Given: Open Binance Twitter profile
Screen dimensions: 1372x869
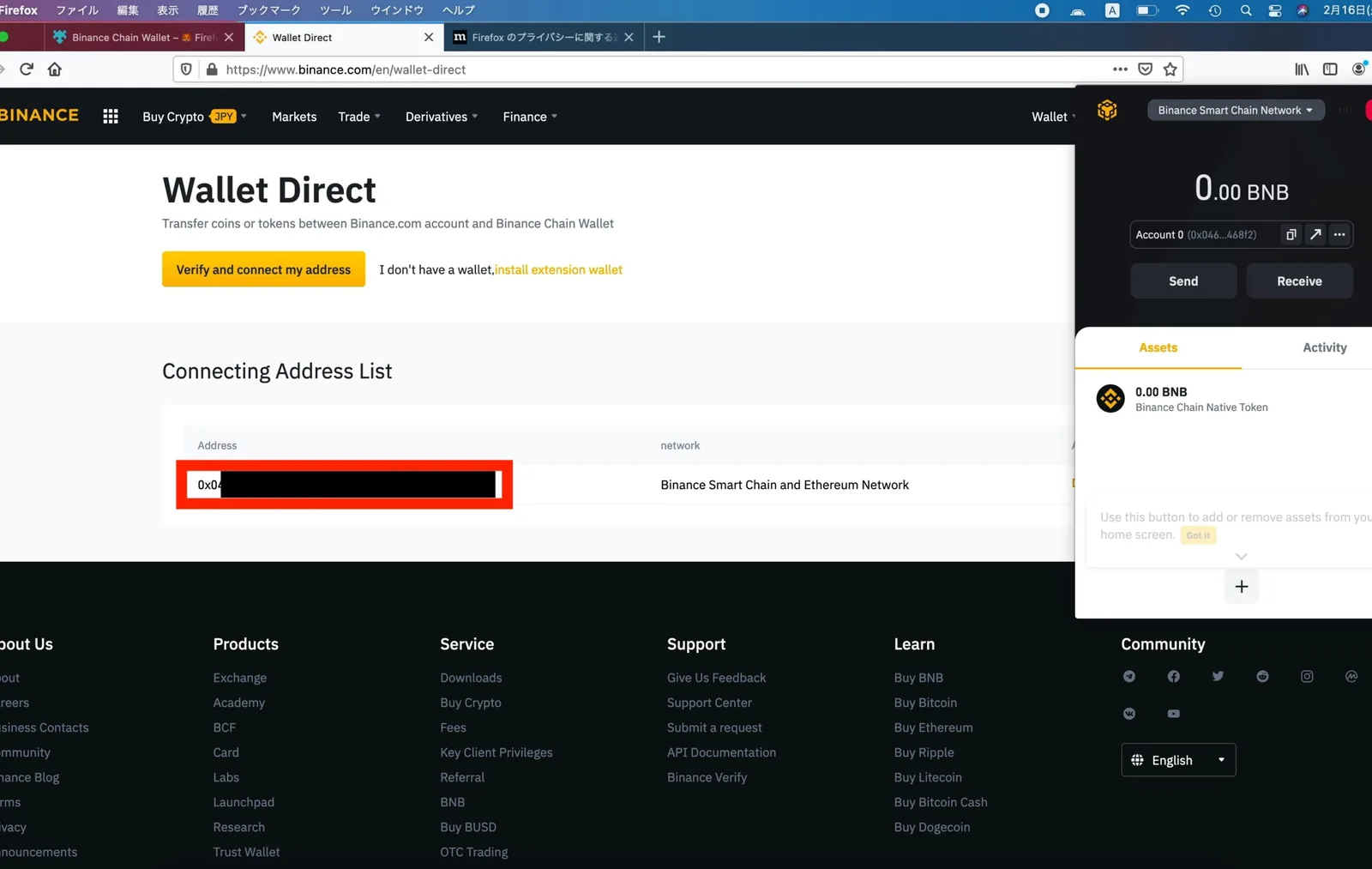Looking at the screenshot, I should click(1218, 677).
